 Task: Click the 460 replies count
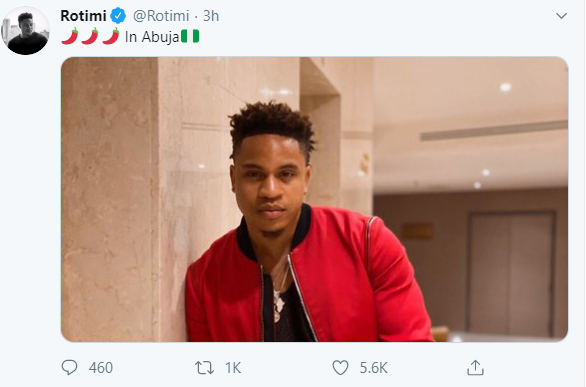tap(101, 368)
